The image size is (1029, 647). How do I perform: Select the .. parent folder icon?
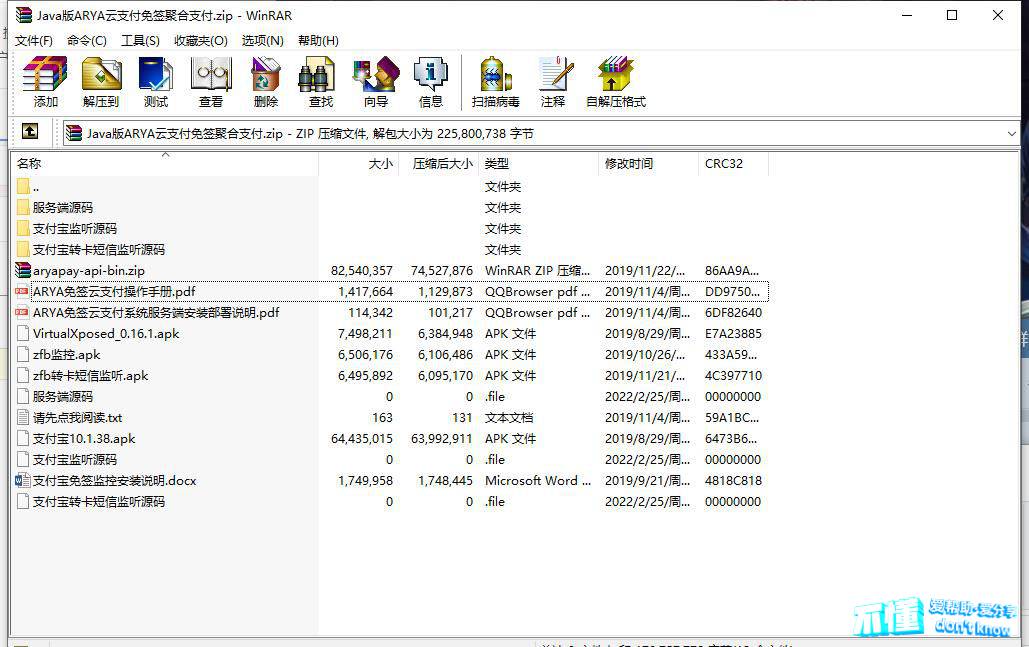click(x=23, y=186)
